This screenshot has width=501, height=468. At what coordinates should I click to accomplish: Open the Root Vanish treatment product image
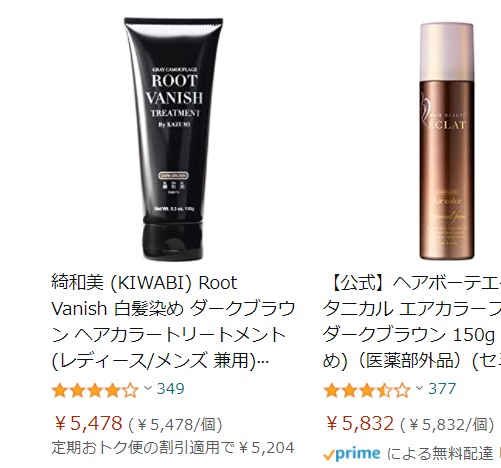coord(173,139)
